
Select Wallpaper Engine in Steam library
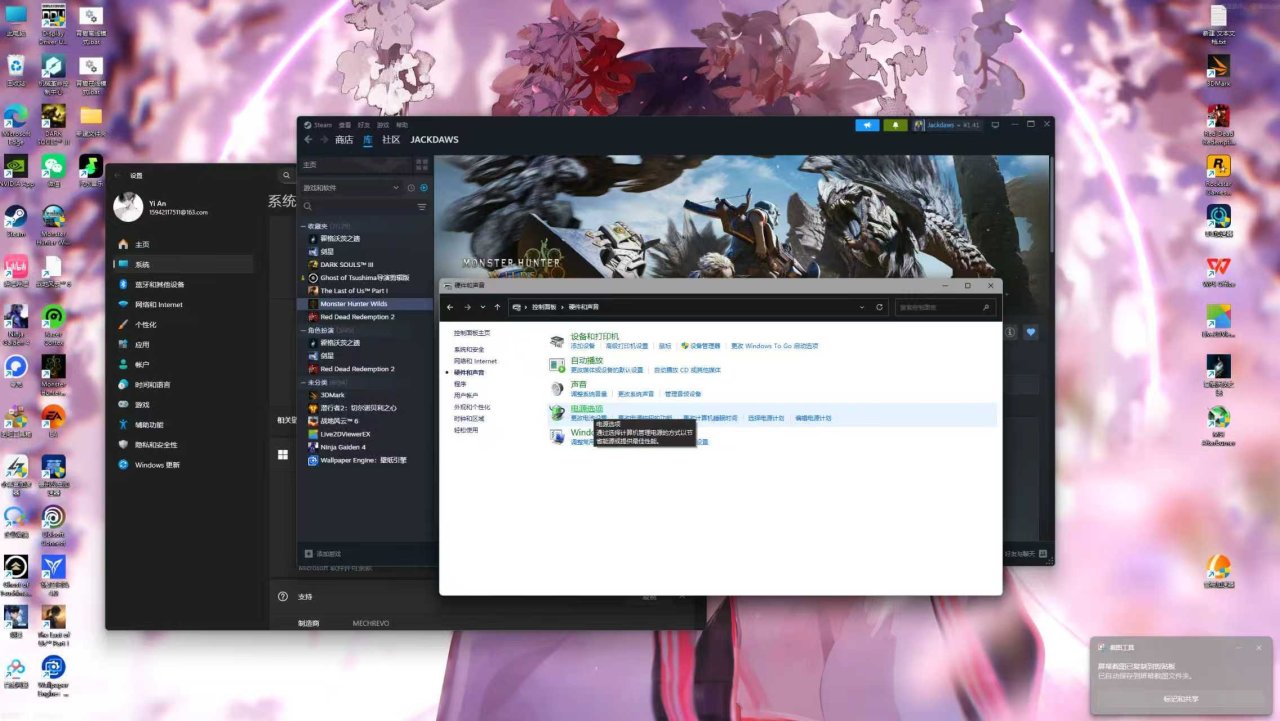[363, 460]
